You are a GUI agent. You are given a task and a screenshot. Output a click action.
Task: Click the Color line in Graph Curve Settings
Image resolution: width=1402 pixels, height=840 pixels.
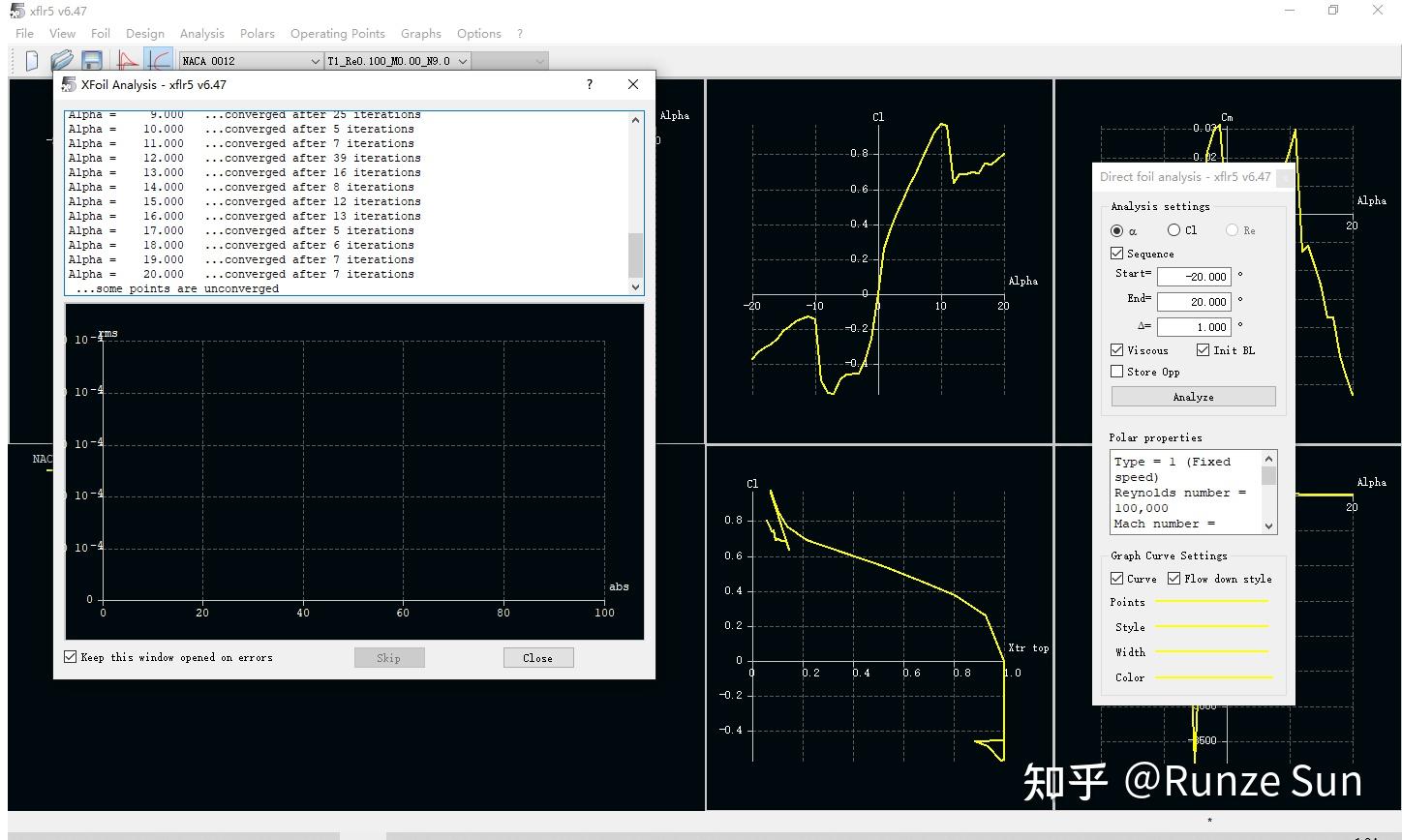pos(1212,677)
